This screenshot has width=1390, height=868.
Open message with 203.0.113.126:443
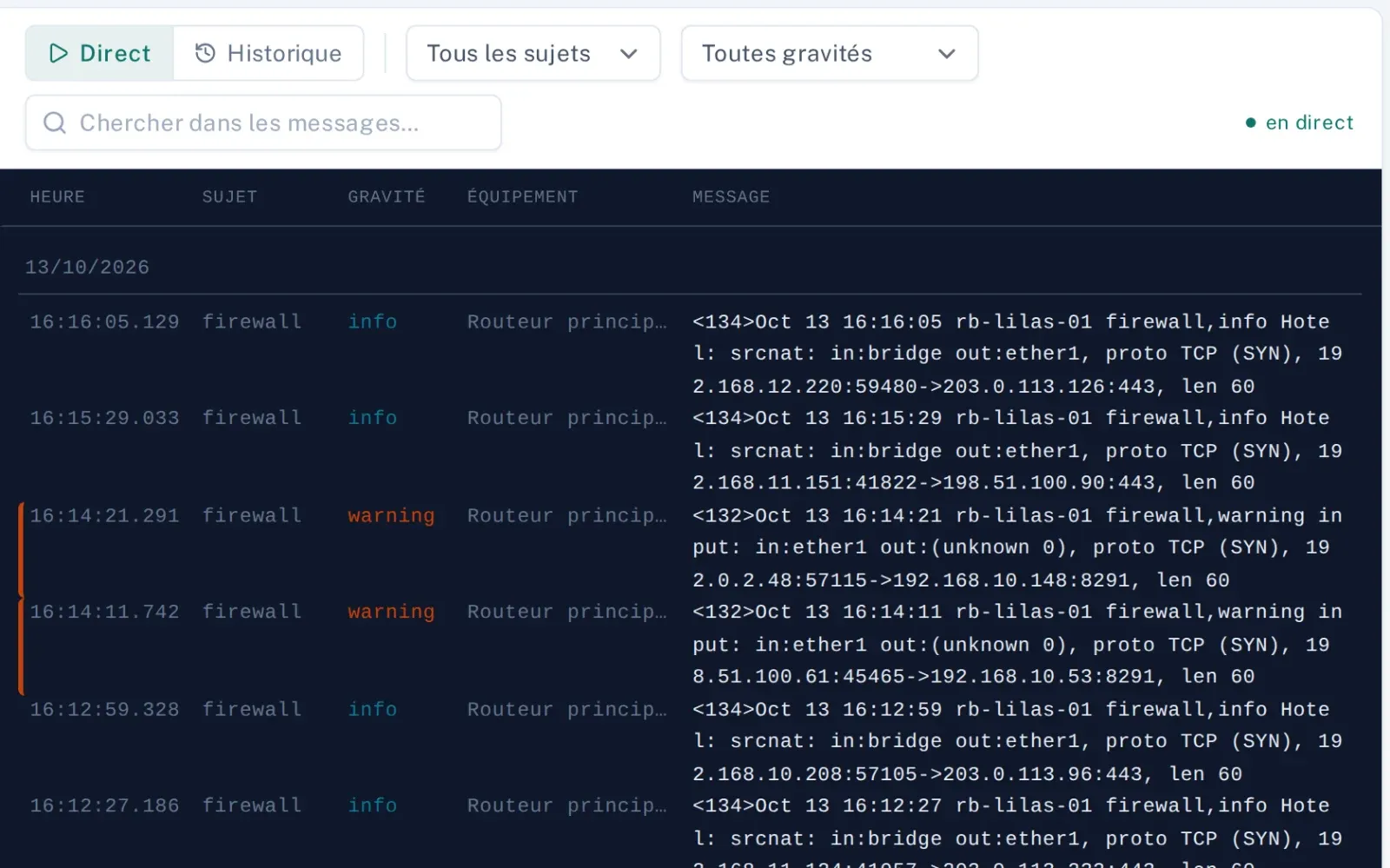click(x=1017, y=354)
